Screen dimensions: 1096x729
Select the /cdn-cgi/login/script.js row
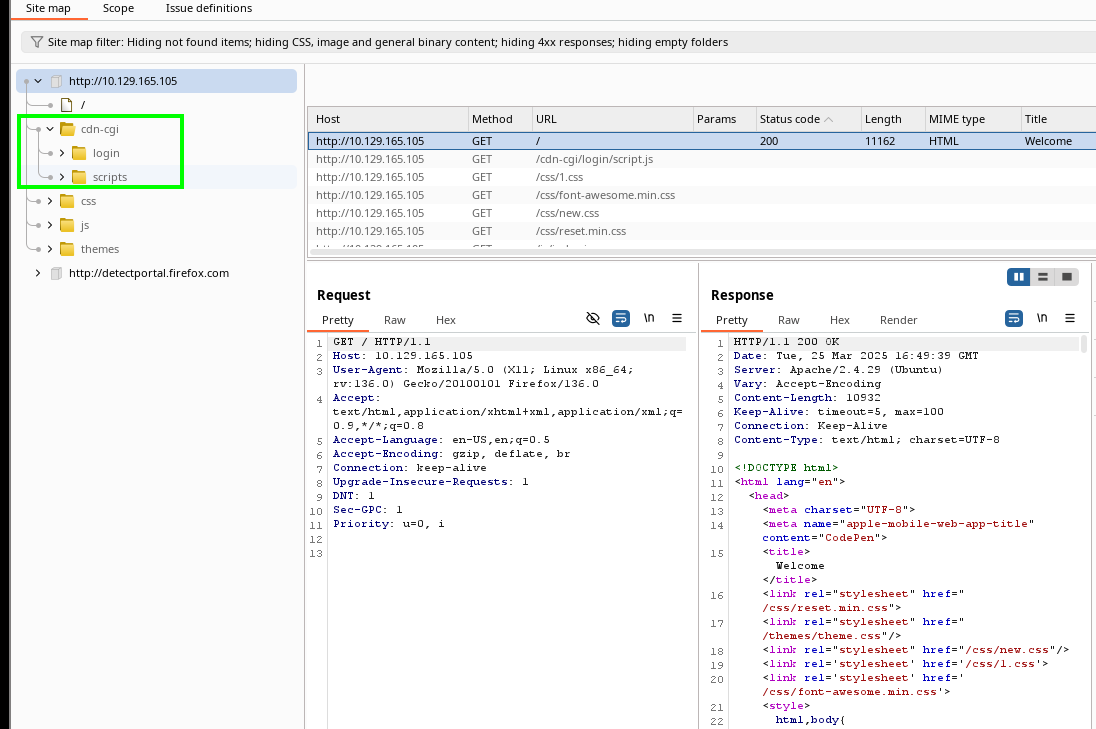[x=702, y=159]
